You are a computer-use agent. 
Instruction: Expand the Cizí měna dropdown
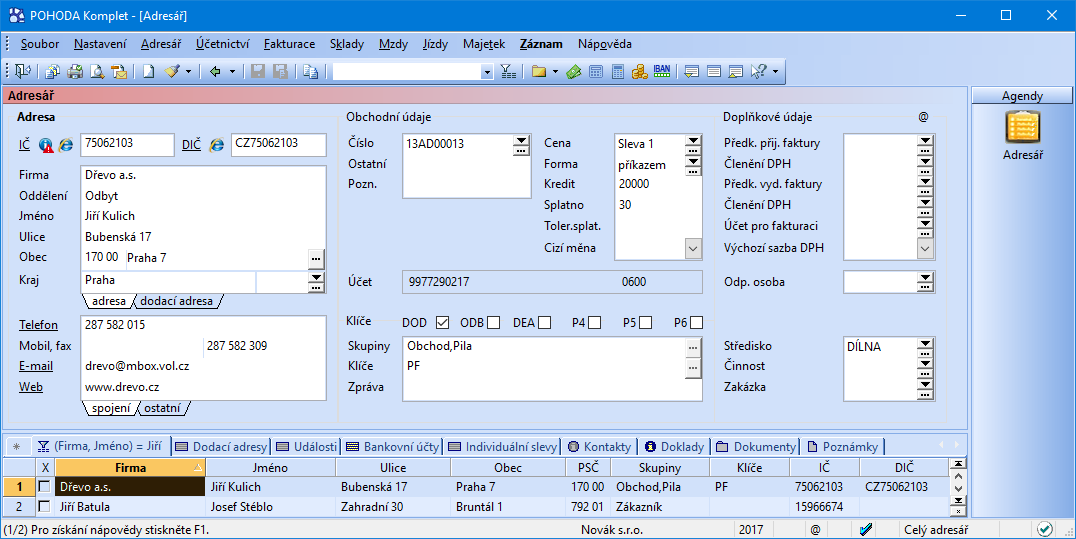[693, 248]
